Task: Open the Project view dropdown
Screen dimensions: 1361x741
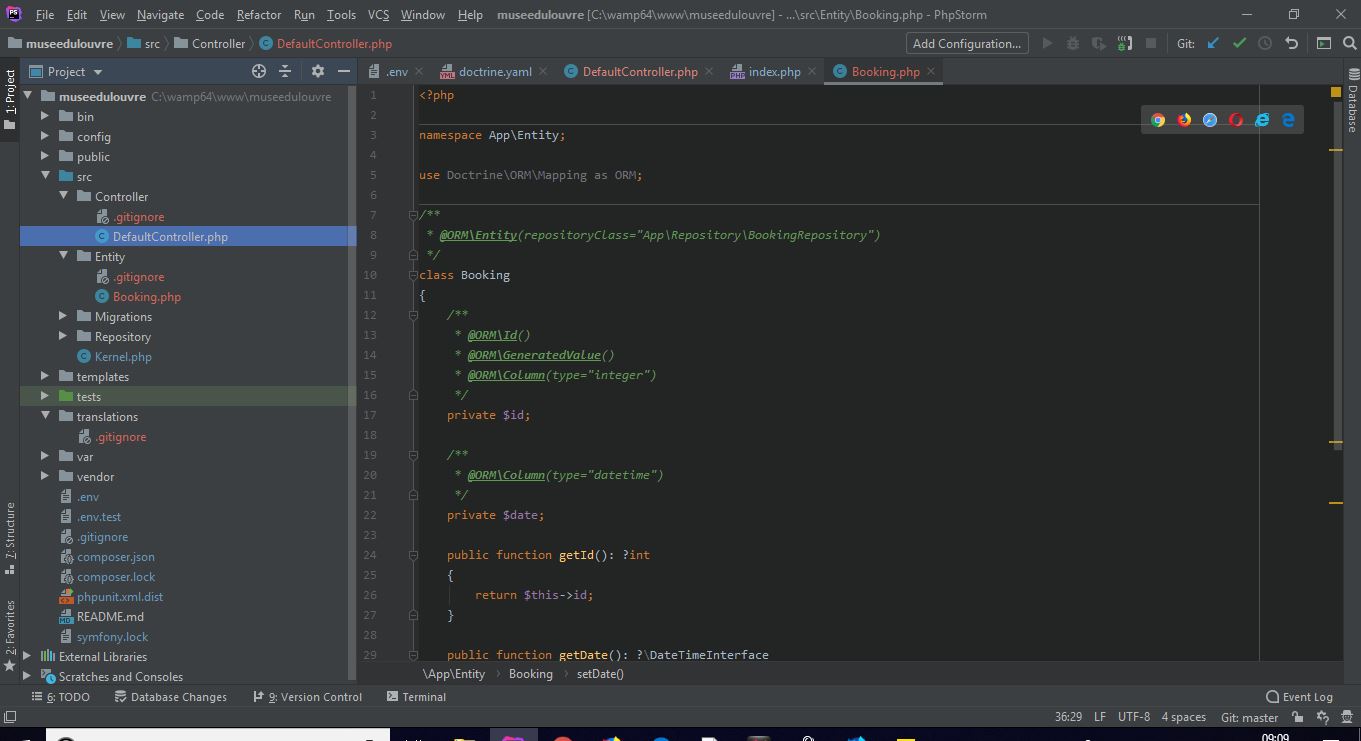Action: pos(67,71)
